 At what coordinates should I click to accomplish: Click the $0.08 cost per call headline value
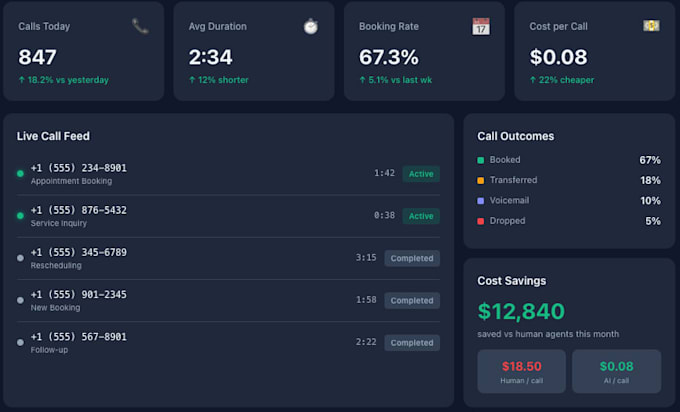(x=559, y=57)
